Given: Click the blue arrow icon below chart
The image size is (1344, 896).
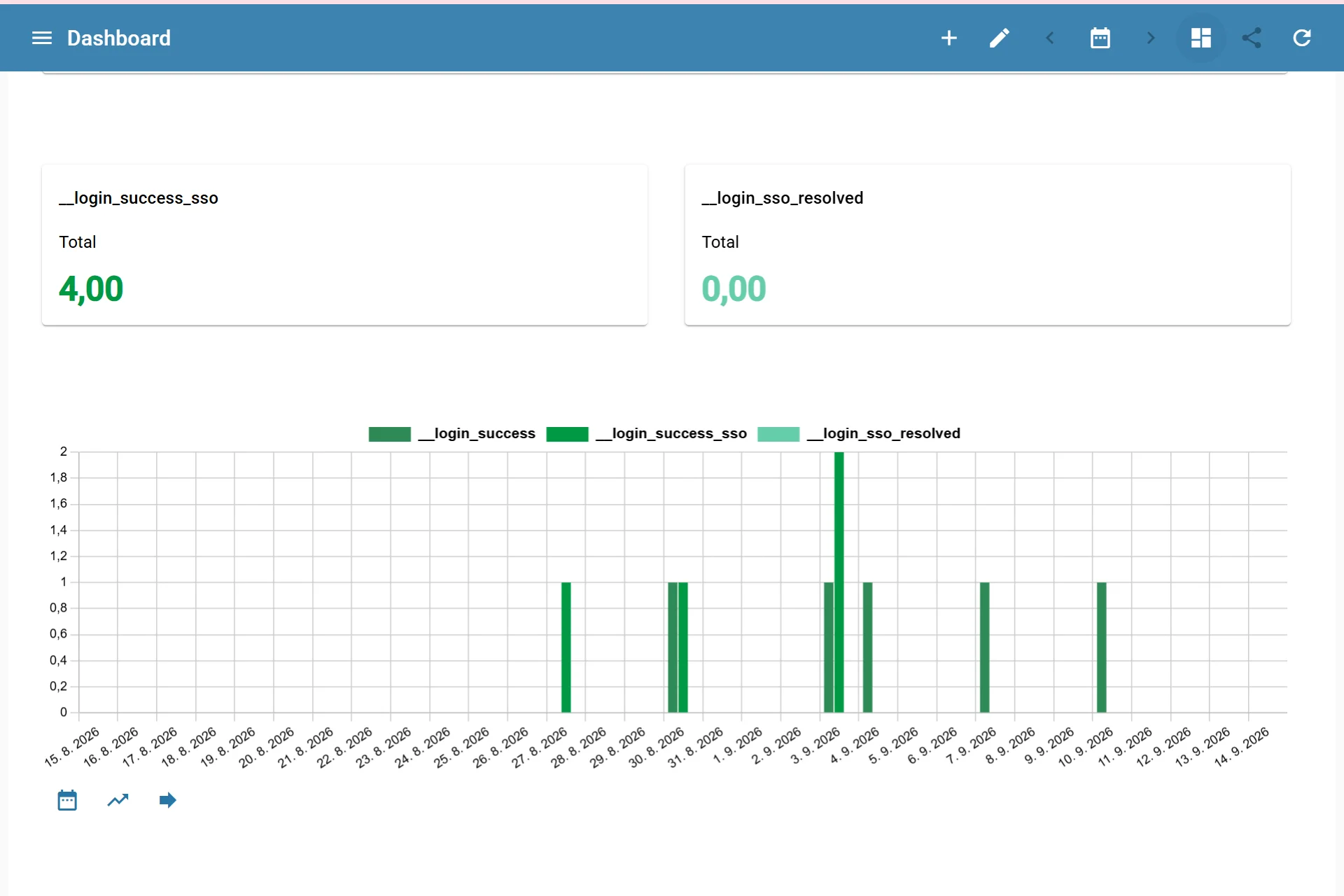Looking at the screenshot, I should coord(167,800).
